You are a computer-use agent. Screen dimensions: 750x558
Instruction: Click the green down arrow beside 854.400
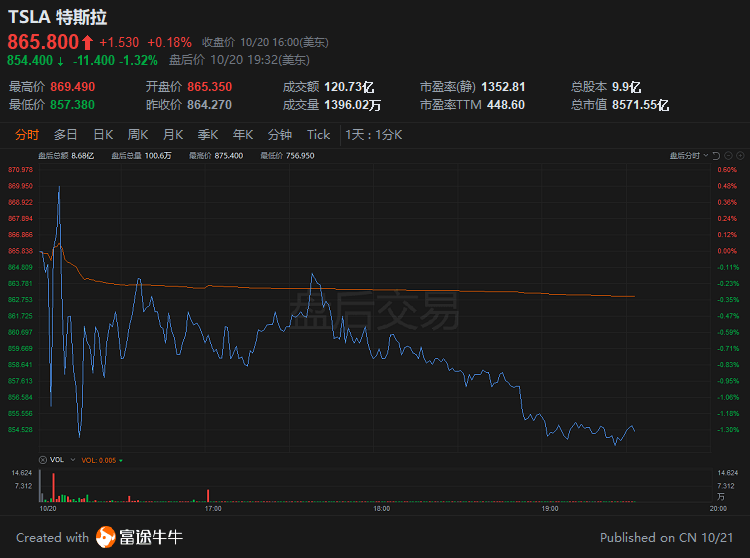61,59
